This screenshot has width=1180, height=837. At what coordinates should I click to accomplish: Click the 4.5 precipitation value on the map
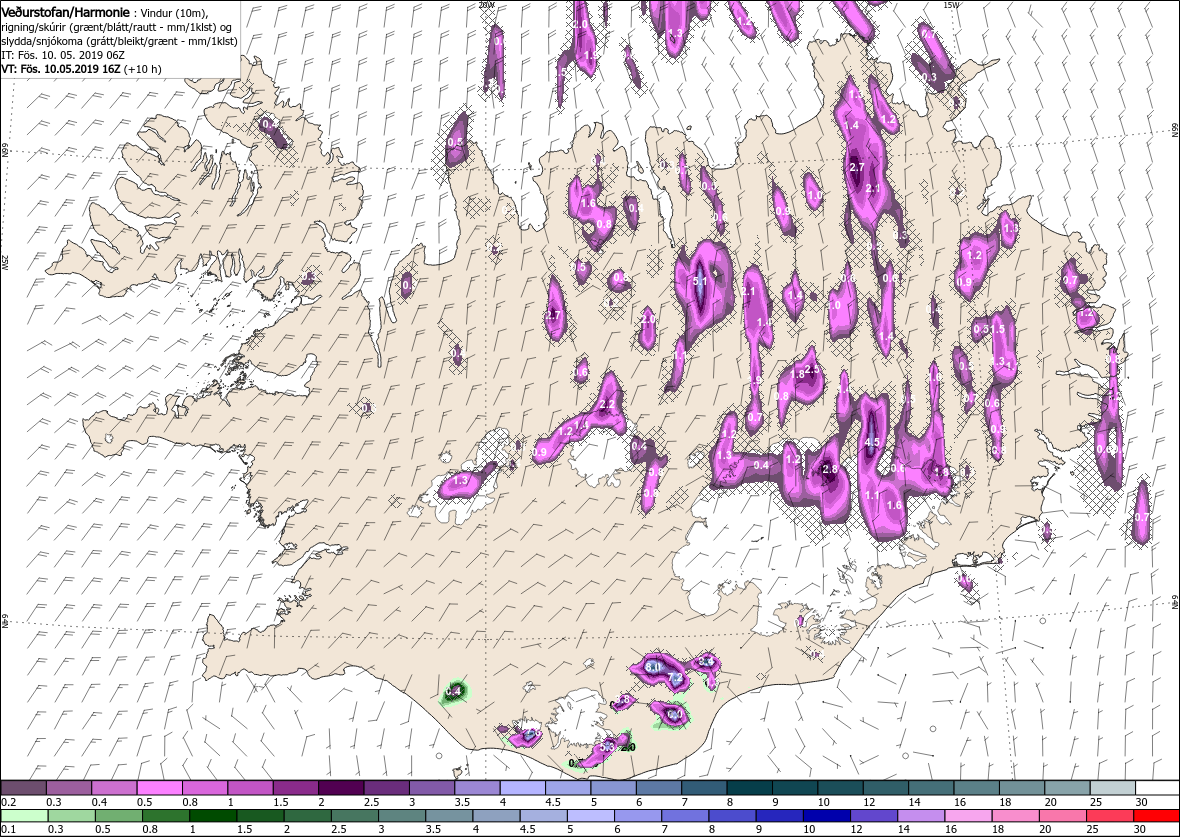(872, 442)
